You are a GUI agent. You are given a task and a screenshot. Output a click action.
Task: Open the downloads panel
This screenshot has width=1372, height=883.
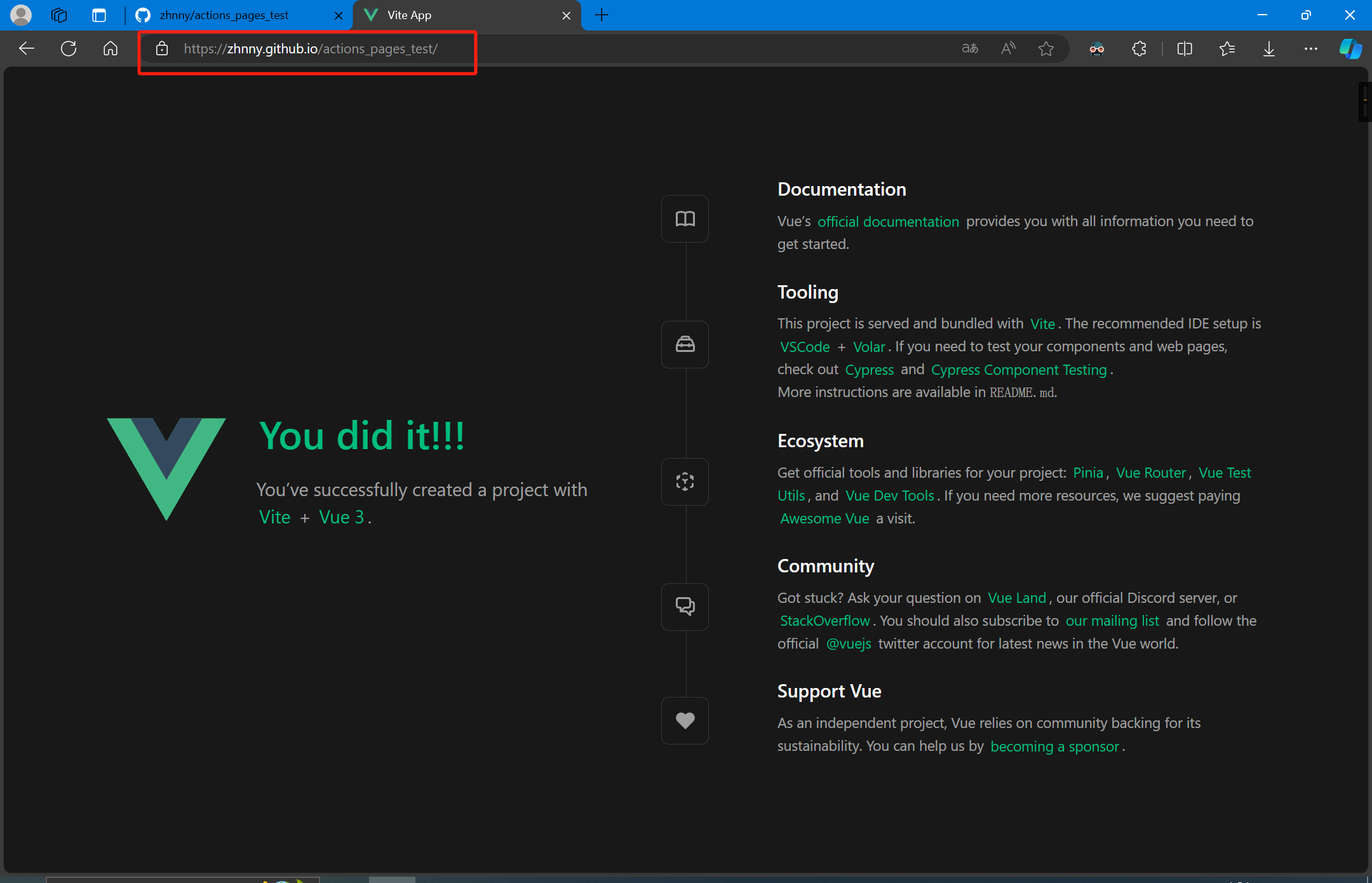[x=1269, y=49]
